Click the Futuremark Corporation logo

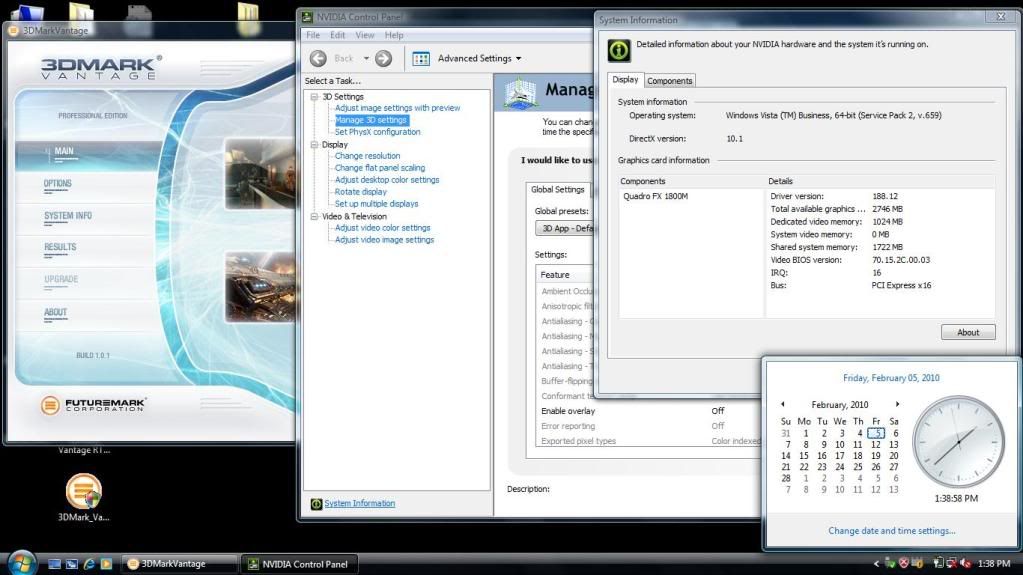(93, 405)
